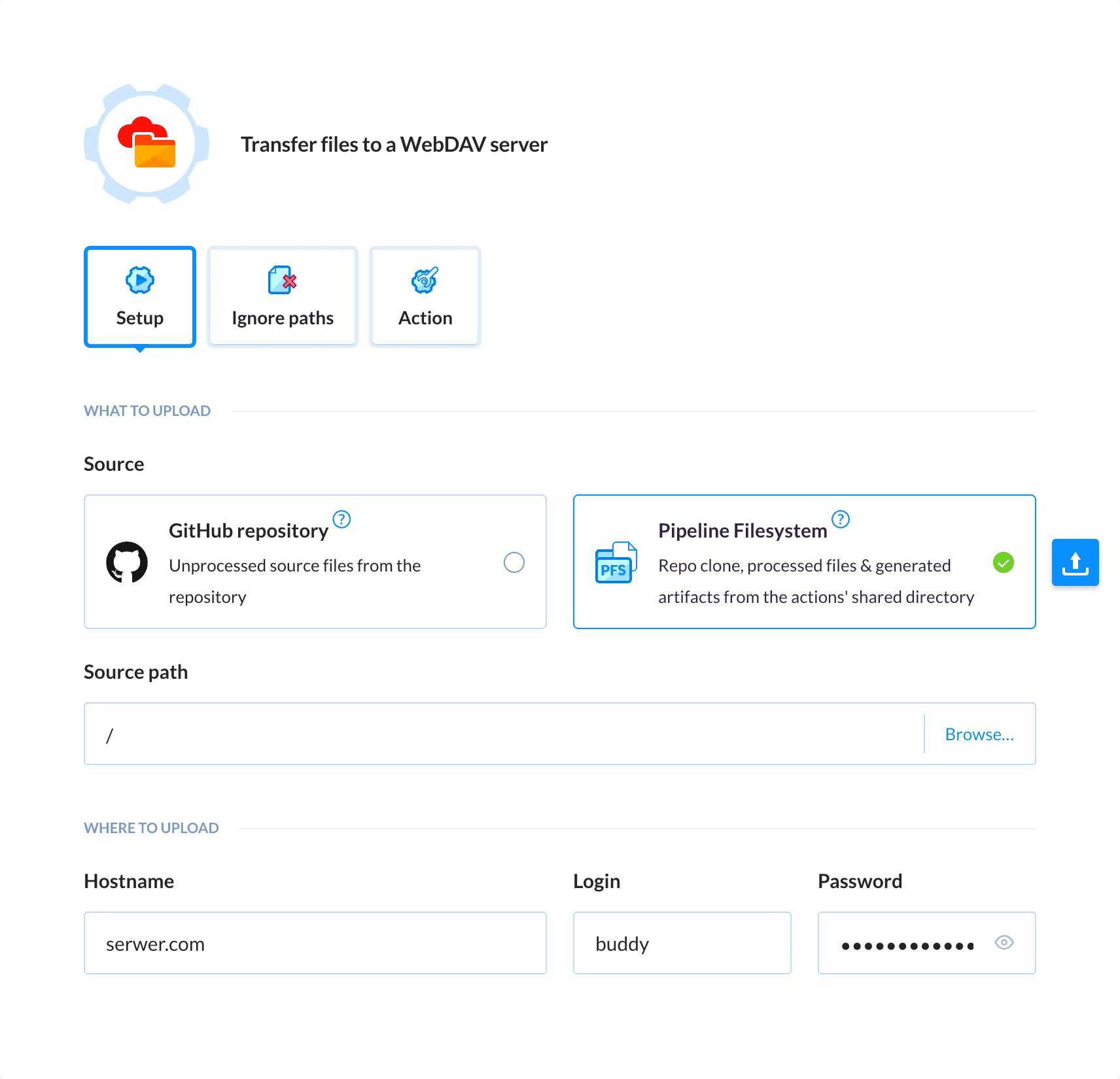The image size is (1120, 1079).
Task: Click the WebDAV cloud folder logo
Action: pos(147,144)
